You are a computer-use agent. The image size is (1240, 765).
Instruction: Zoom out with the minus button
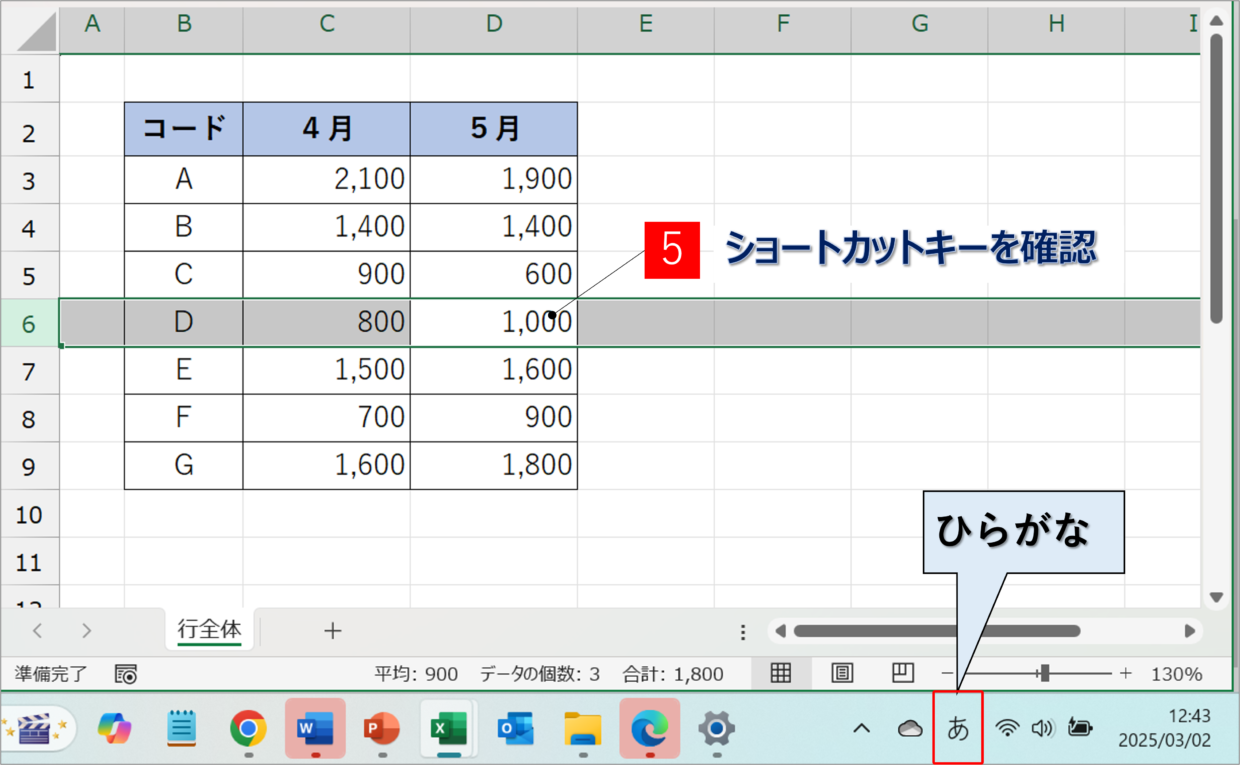coord(947,674)
